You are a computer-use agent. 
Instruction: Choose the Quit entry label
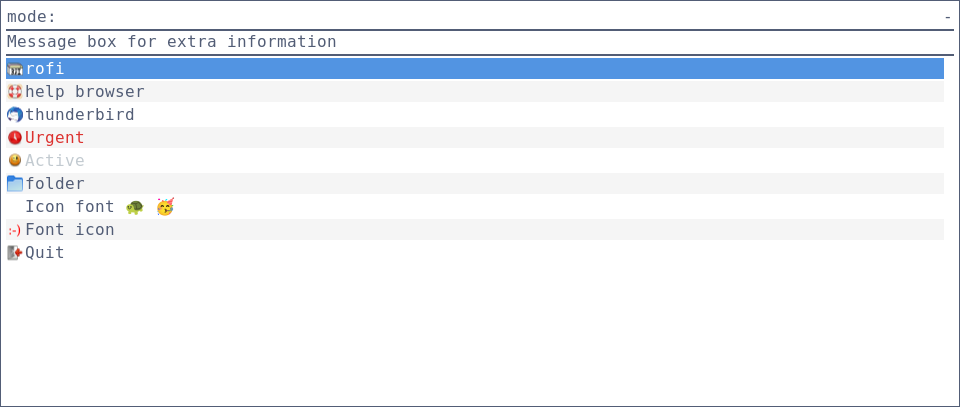pos(45,253)
